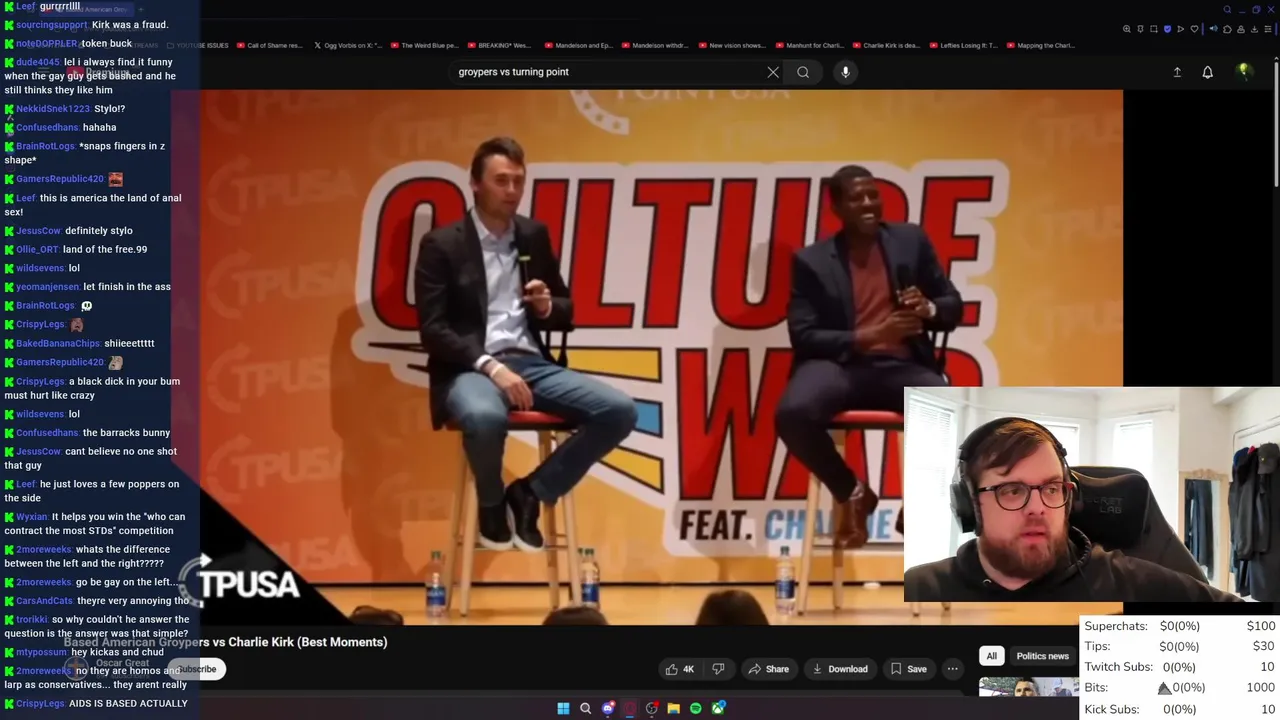Open the three-dot more actions menu
The image size is (1280, 720).
tap(953, 669)
